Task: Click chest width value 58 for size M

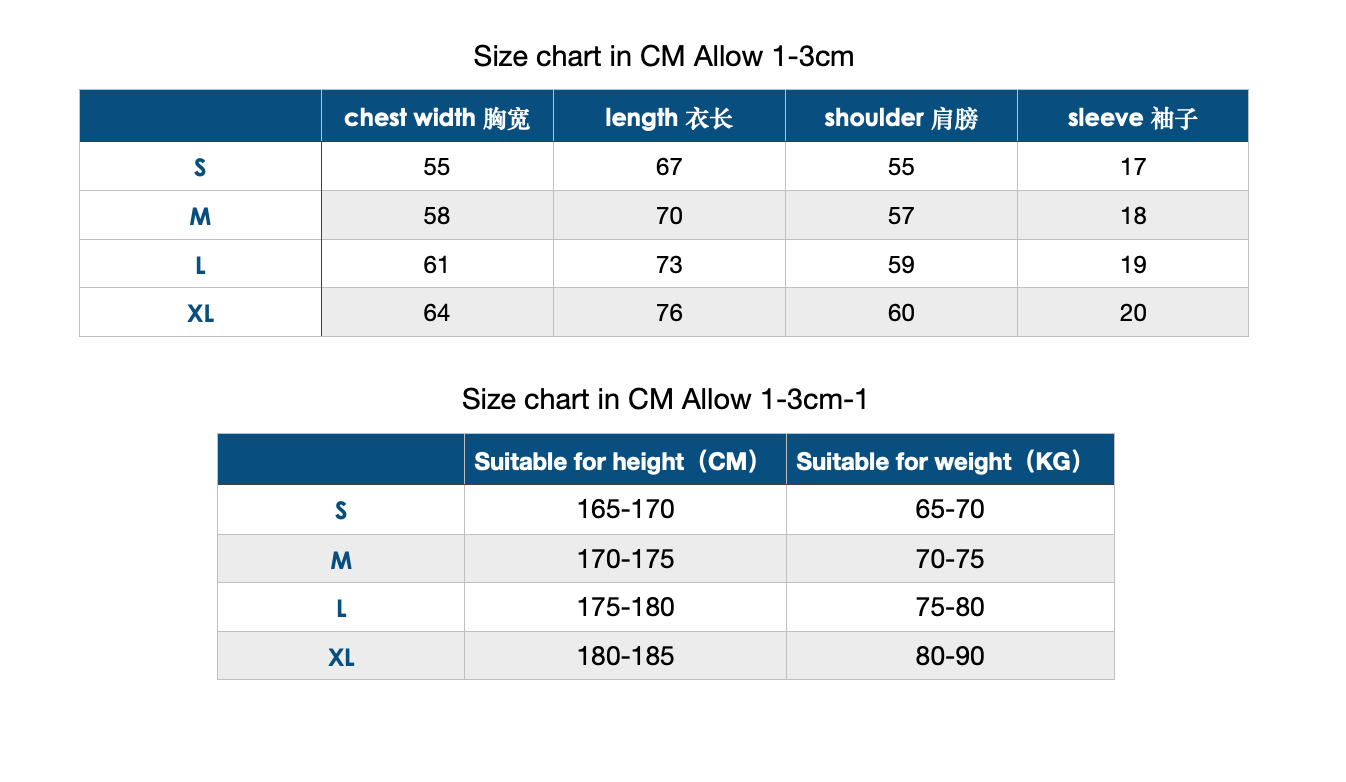Action: (436, 216)
